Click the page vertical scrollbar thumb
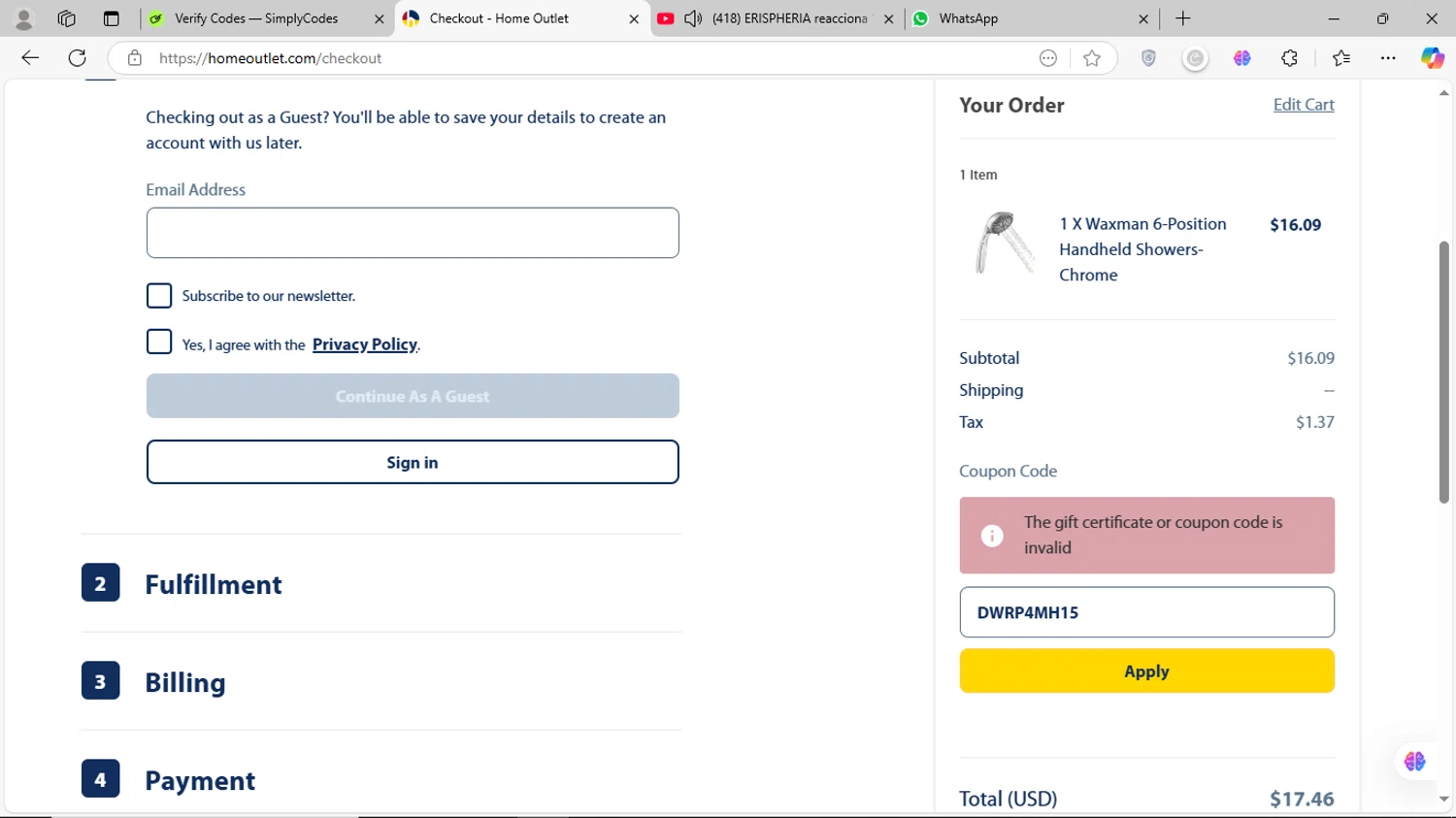Viewport: 1456px width, 818px height. 1444,372
